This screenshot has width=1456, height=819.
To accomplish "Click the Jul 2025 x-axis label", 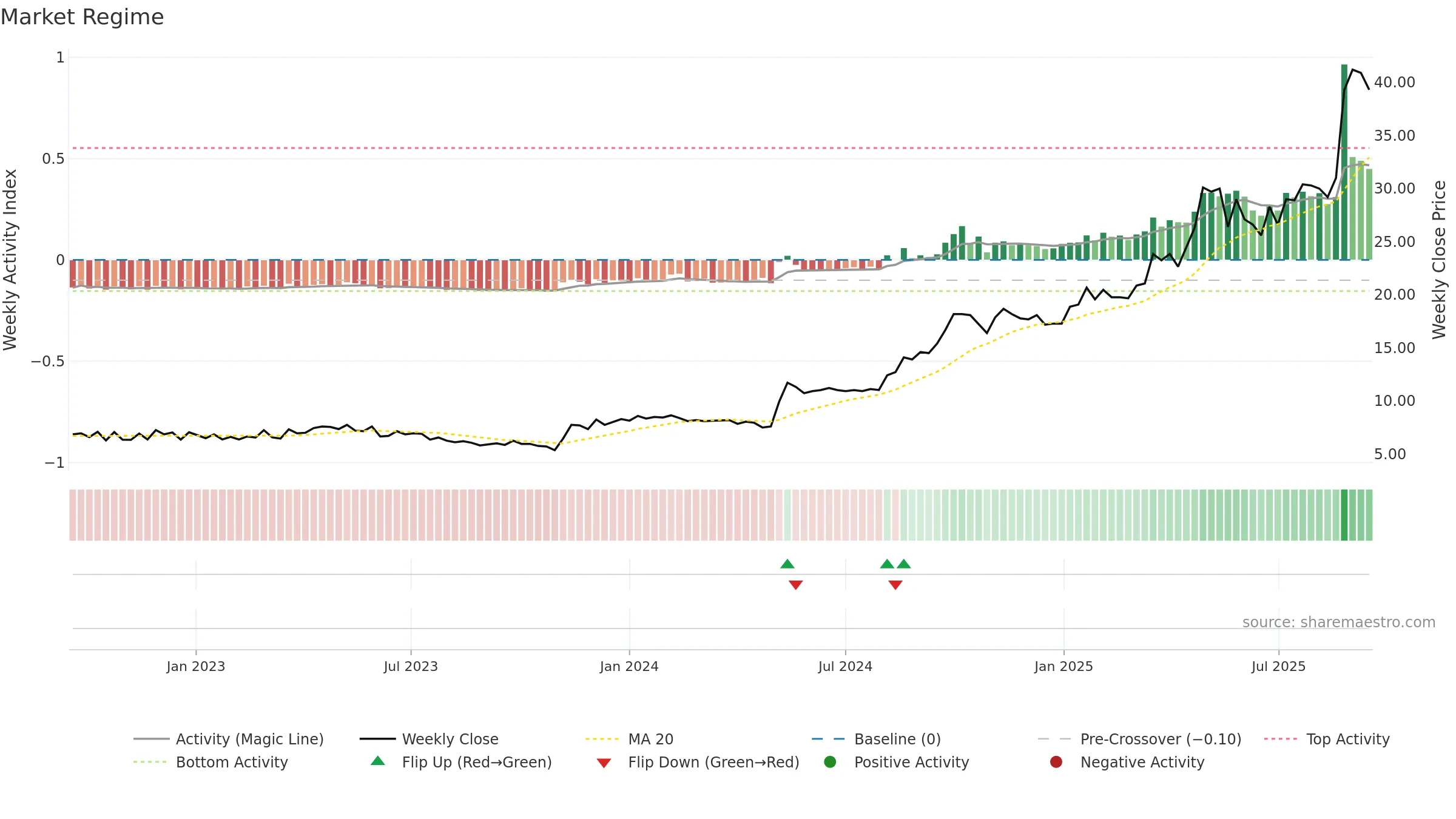I will (1278, 666).
